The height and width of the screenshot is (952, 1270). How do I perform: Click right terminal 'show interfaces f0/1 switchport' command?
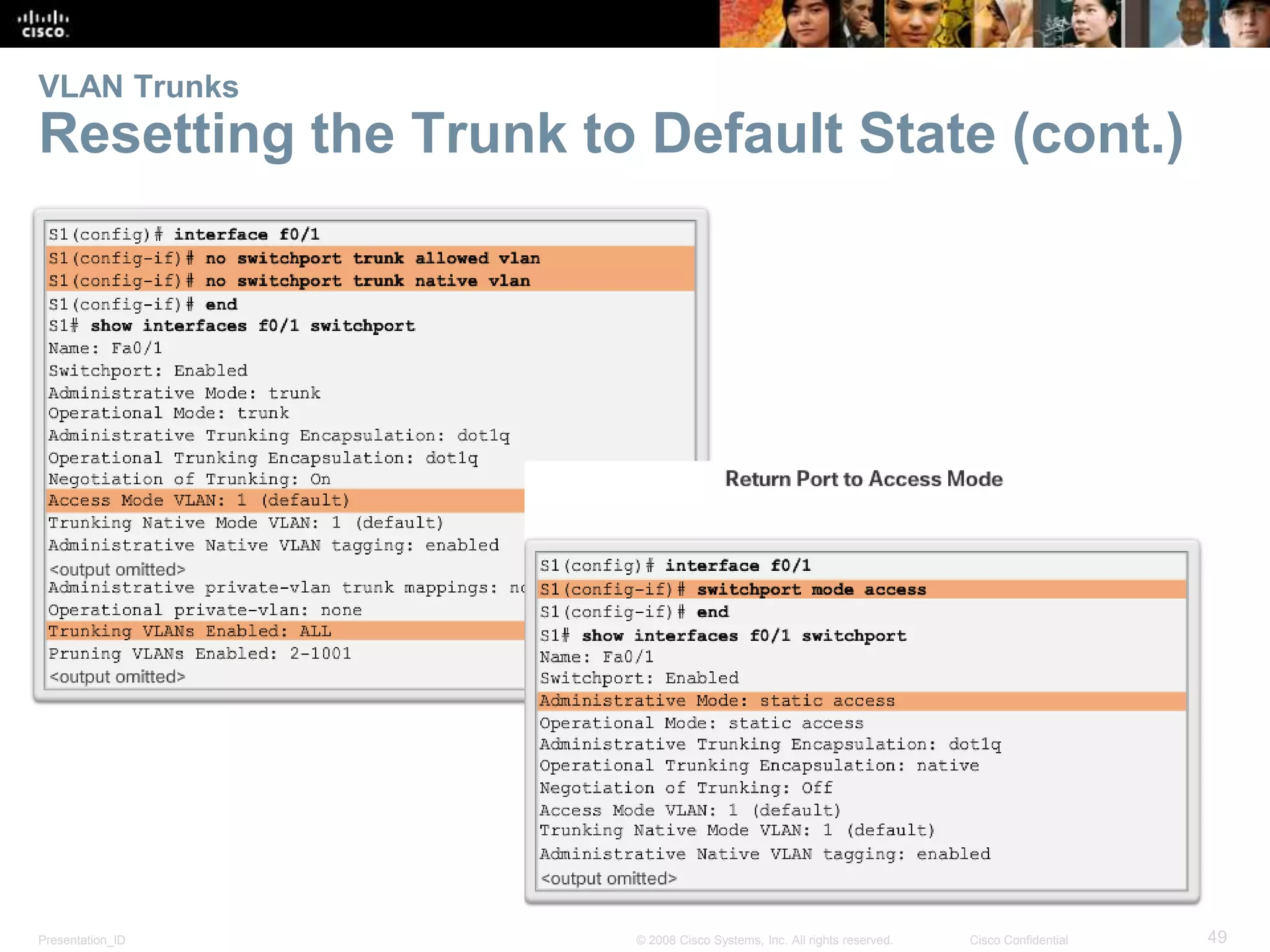pyautogui.click(x=744, y=636)
